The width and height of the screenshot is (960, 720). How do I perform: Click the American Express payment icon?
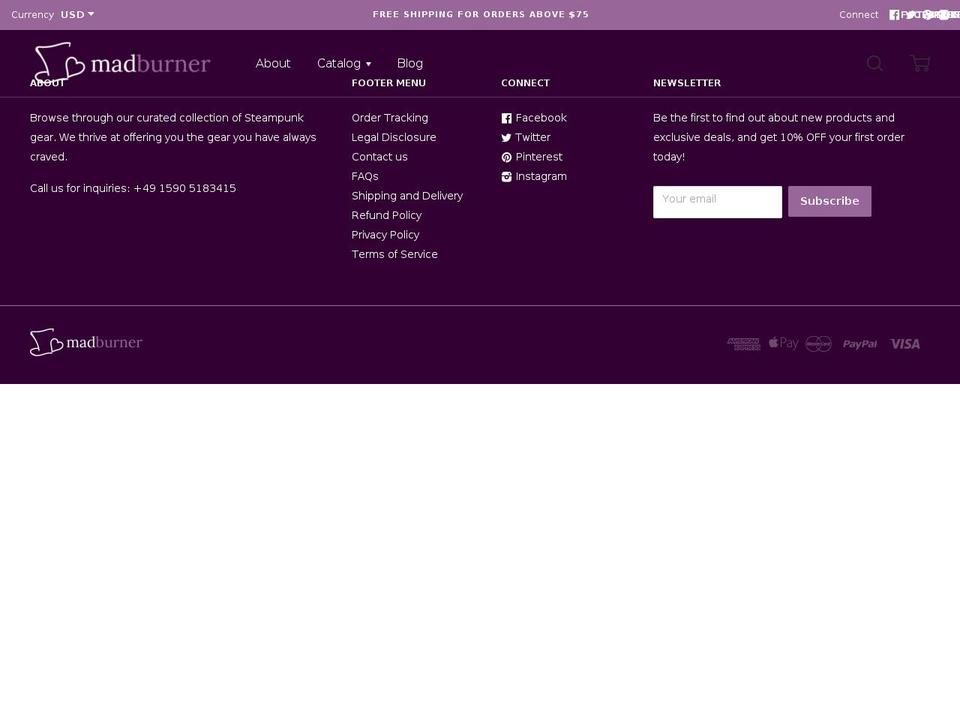pos(743,344)
